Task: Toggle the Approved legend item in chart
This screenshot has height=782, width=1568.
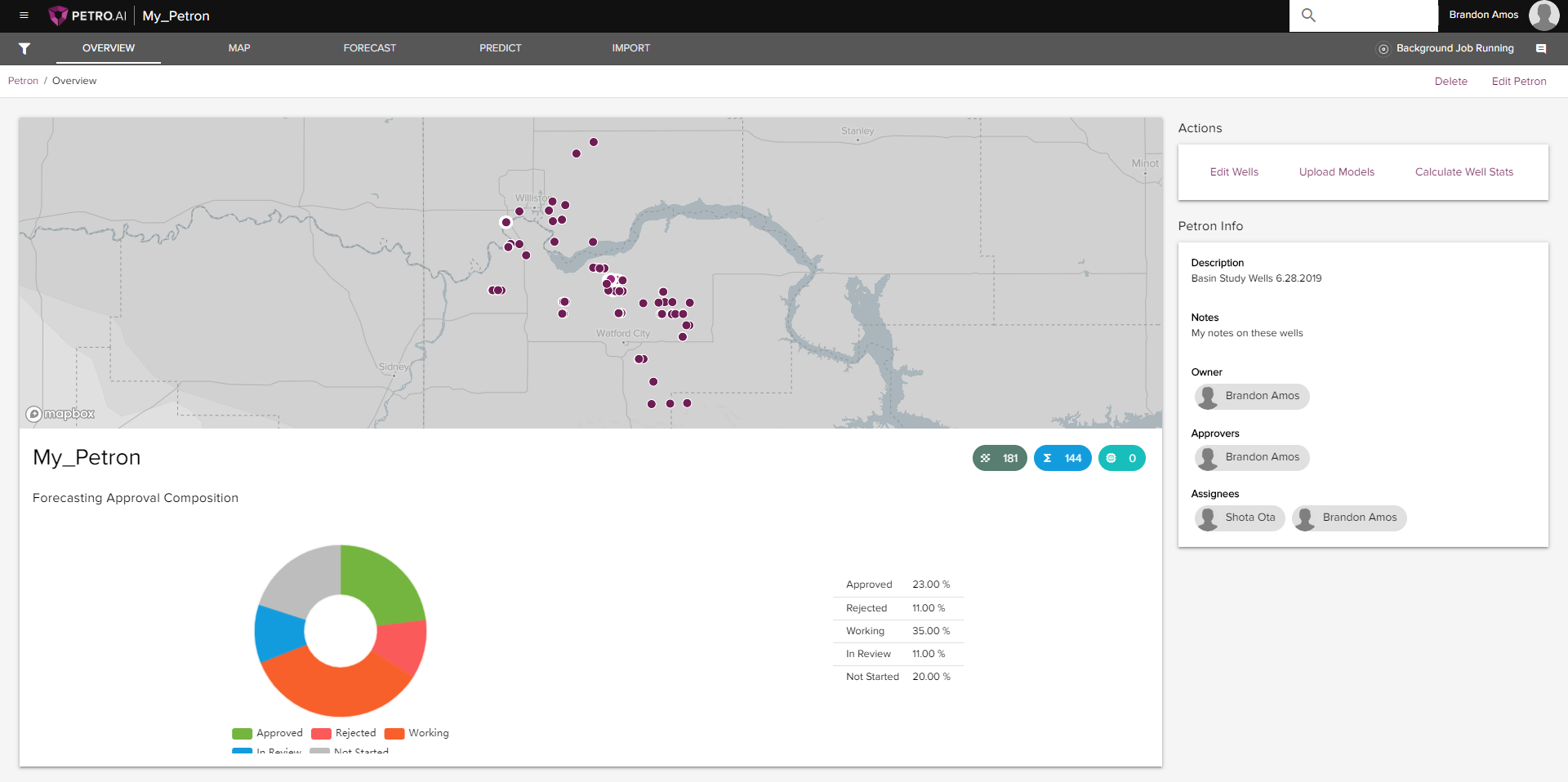Action: click(268, 733)
